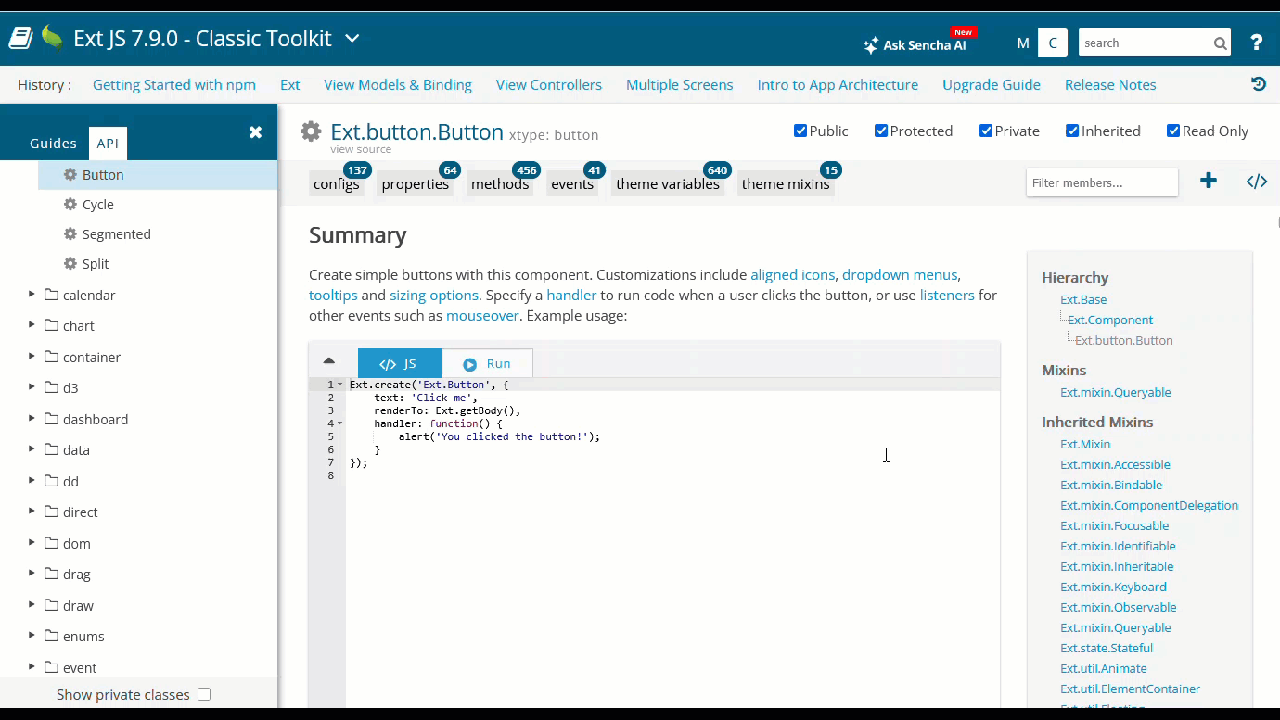Image resolution: width=1280 pixels, height=720 pixels.
Task: Open the Ext history link
Action: (x=290, y=85)
